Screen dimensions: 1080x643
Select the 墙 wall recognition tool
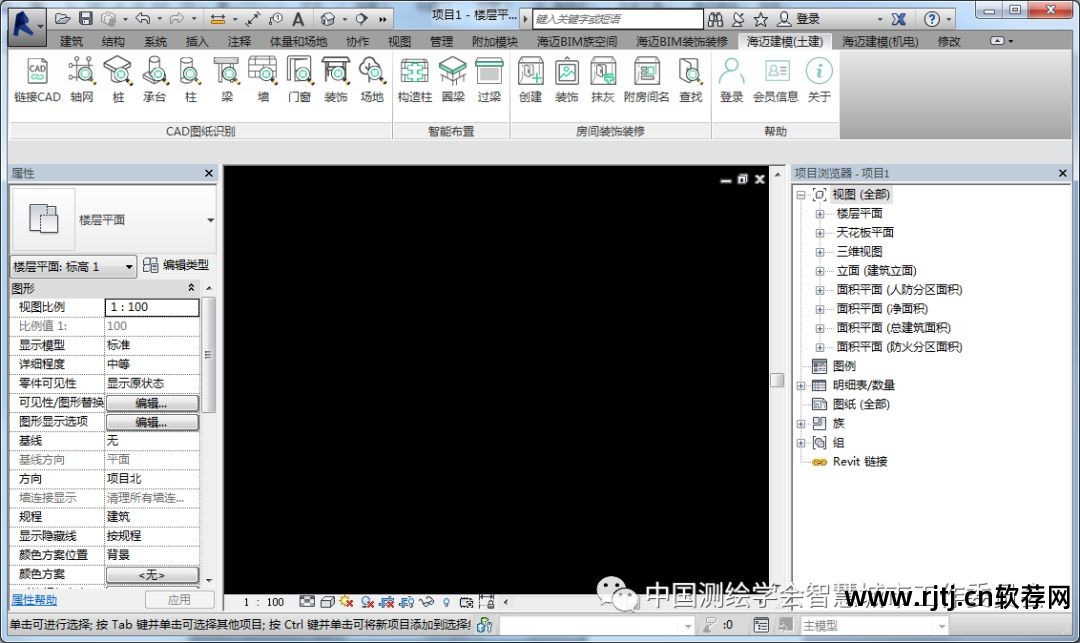263,80
